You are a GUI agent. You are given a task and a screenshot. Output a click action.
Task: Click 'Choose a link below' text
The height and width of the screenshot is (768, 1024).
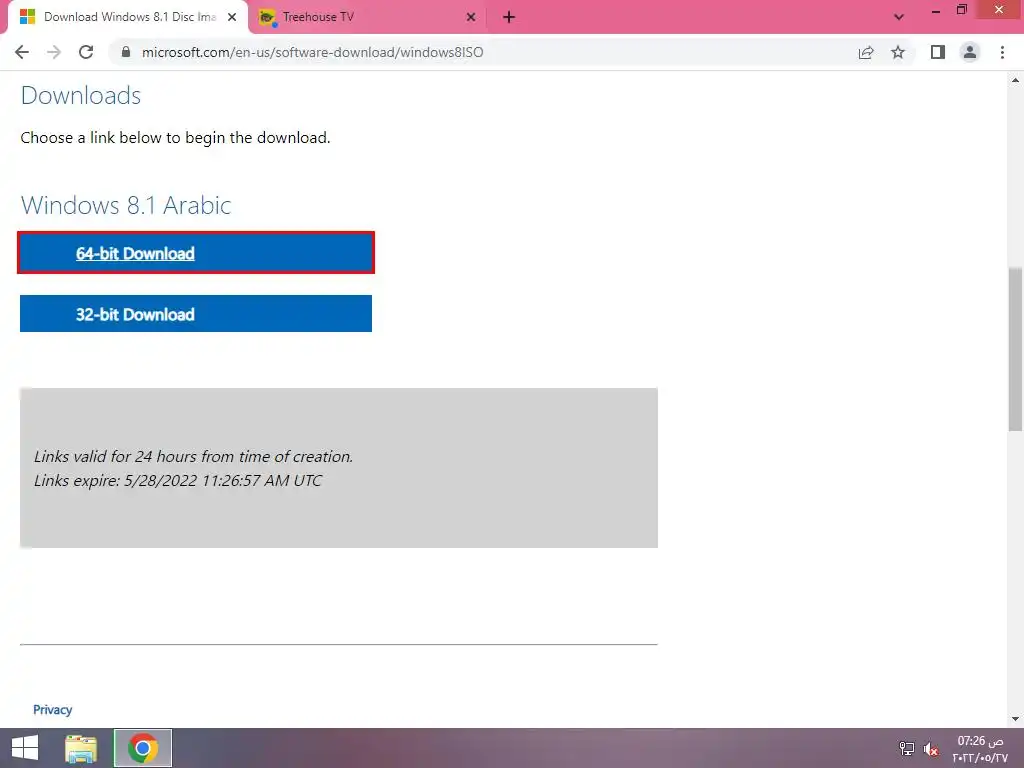(x=175, y=138)
